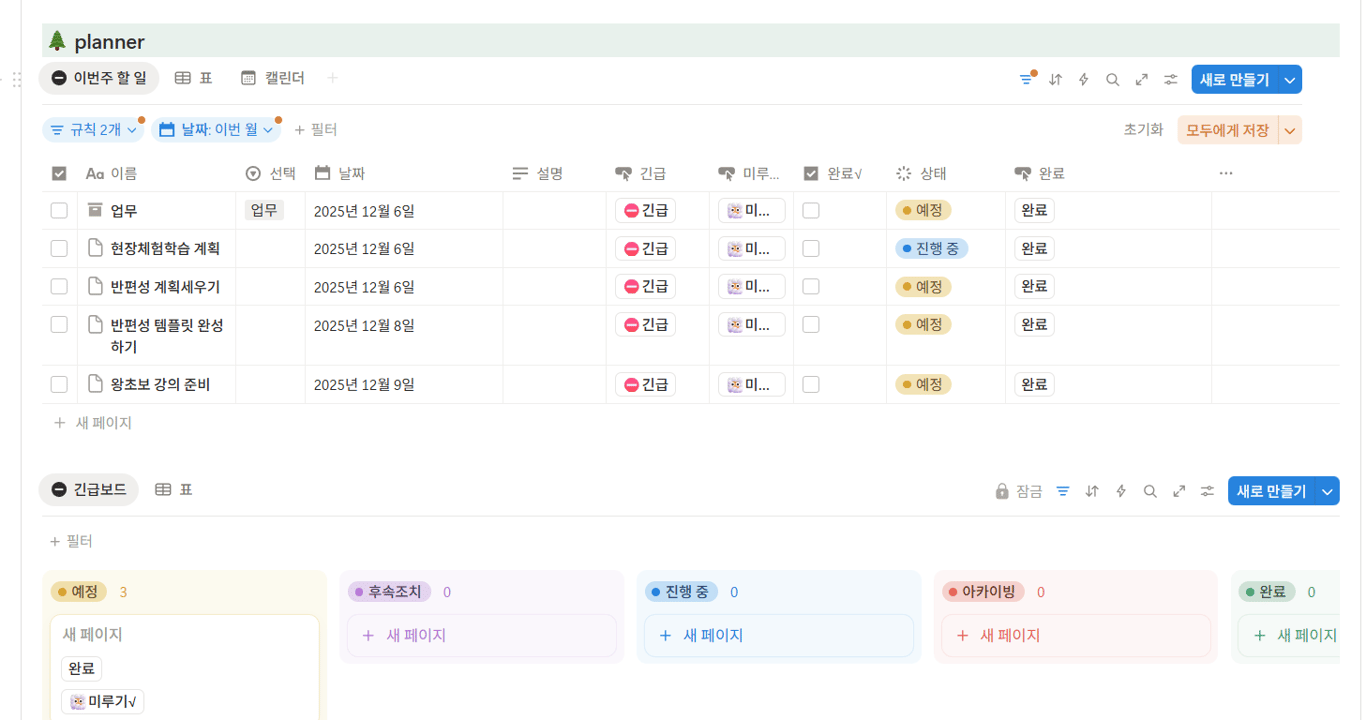Open search in the 긴급보드 toolbar
The width and height of the screenshot is (1366, 720).
pyautogui.click(x=1150, y=490)
